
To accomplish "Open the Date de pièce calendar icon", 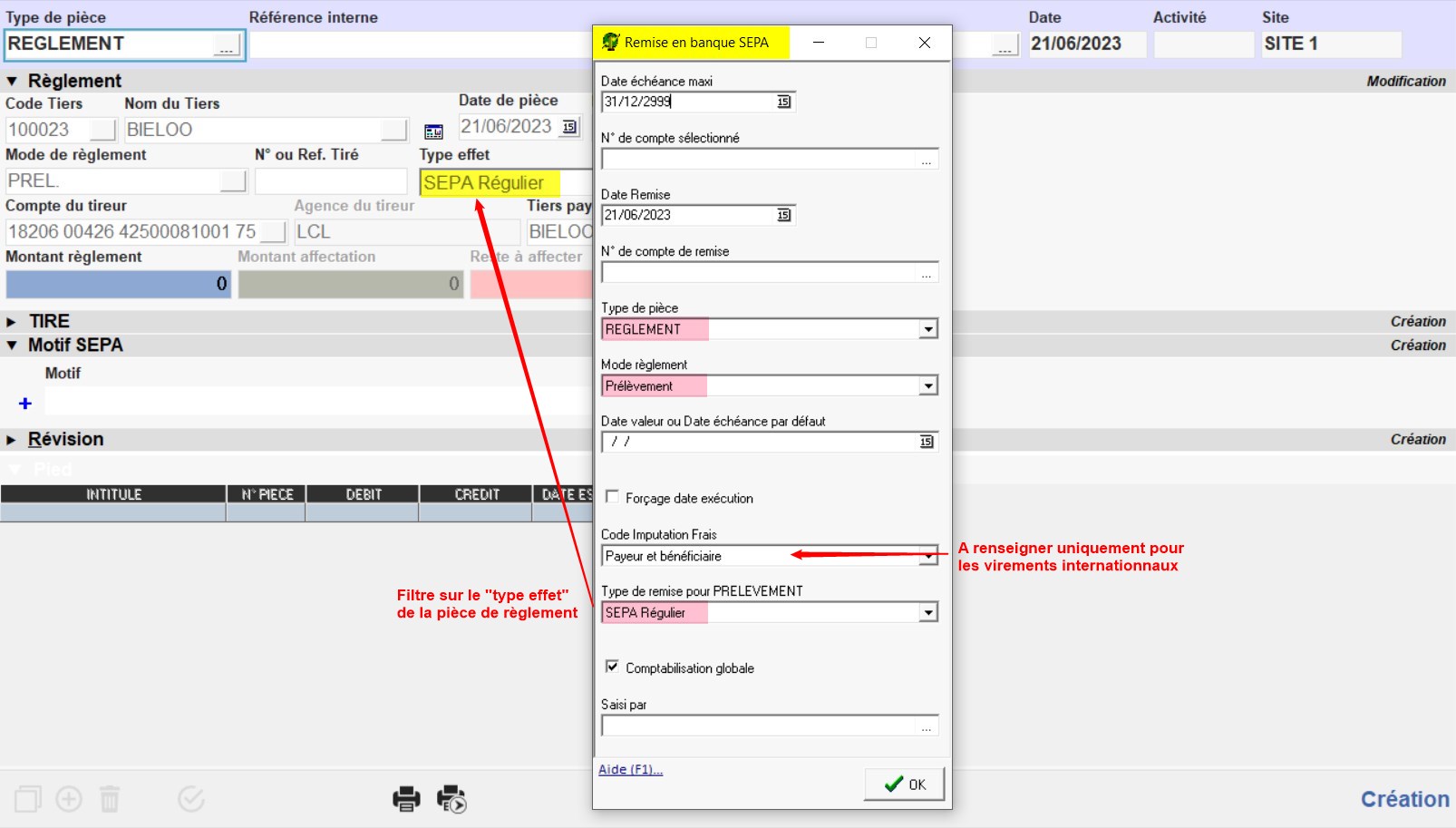I will (x=569, y=127).
